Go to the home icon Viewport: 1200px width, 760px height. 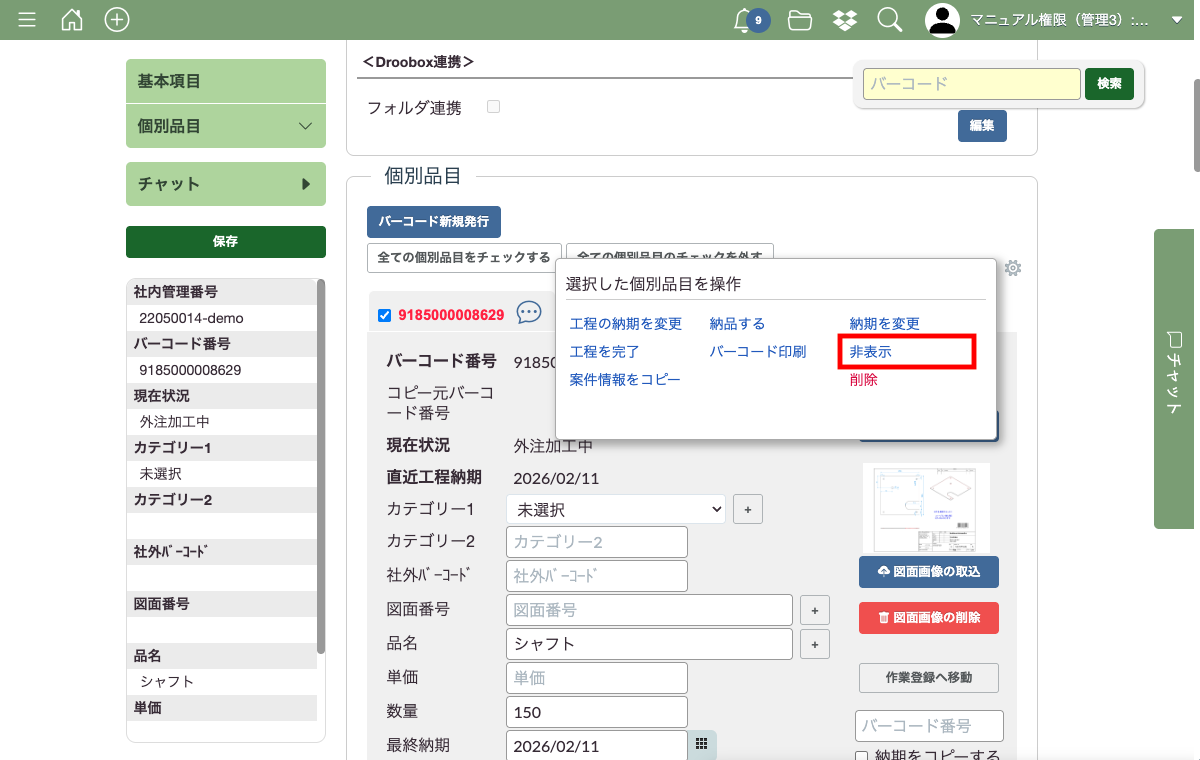72,20
